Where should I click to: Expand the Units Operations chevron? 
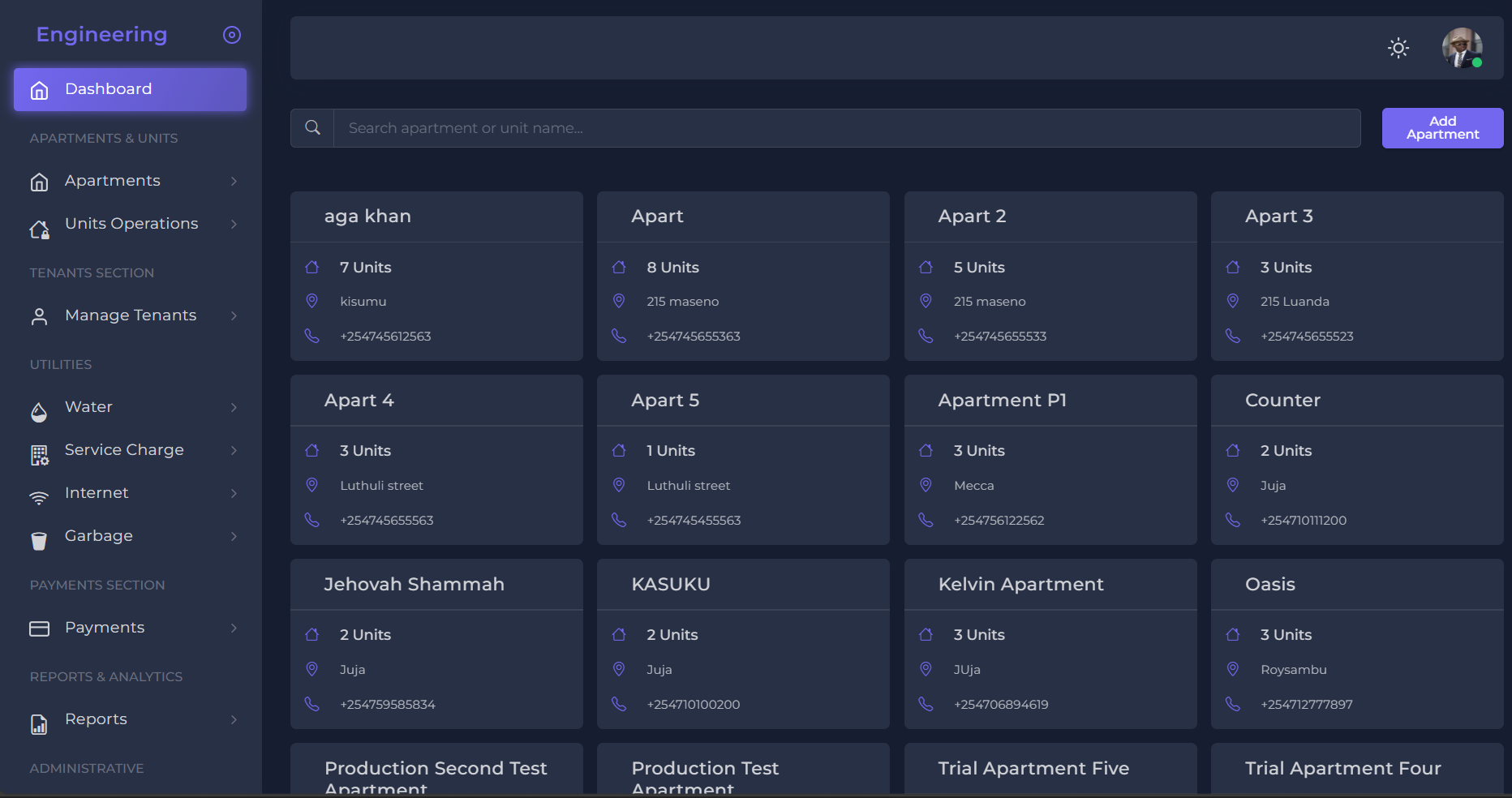pos(234,224)
